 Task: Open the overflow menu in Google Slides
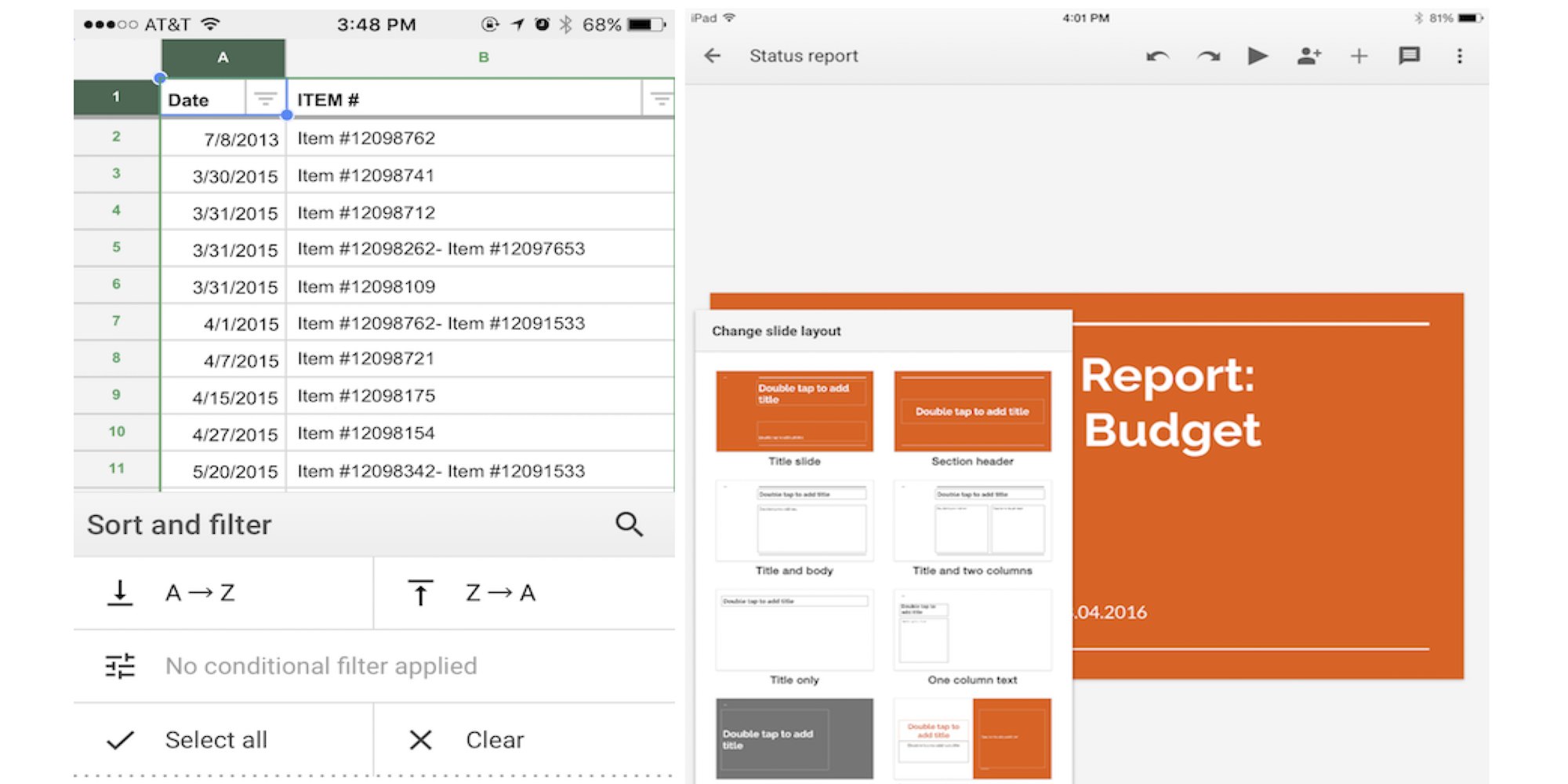[1460, 56]
